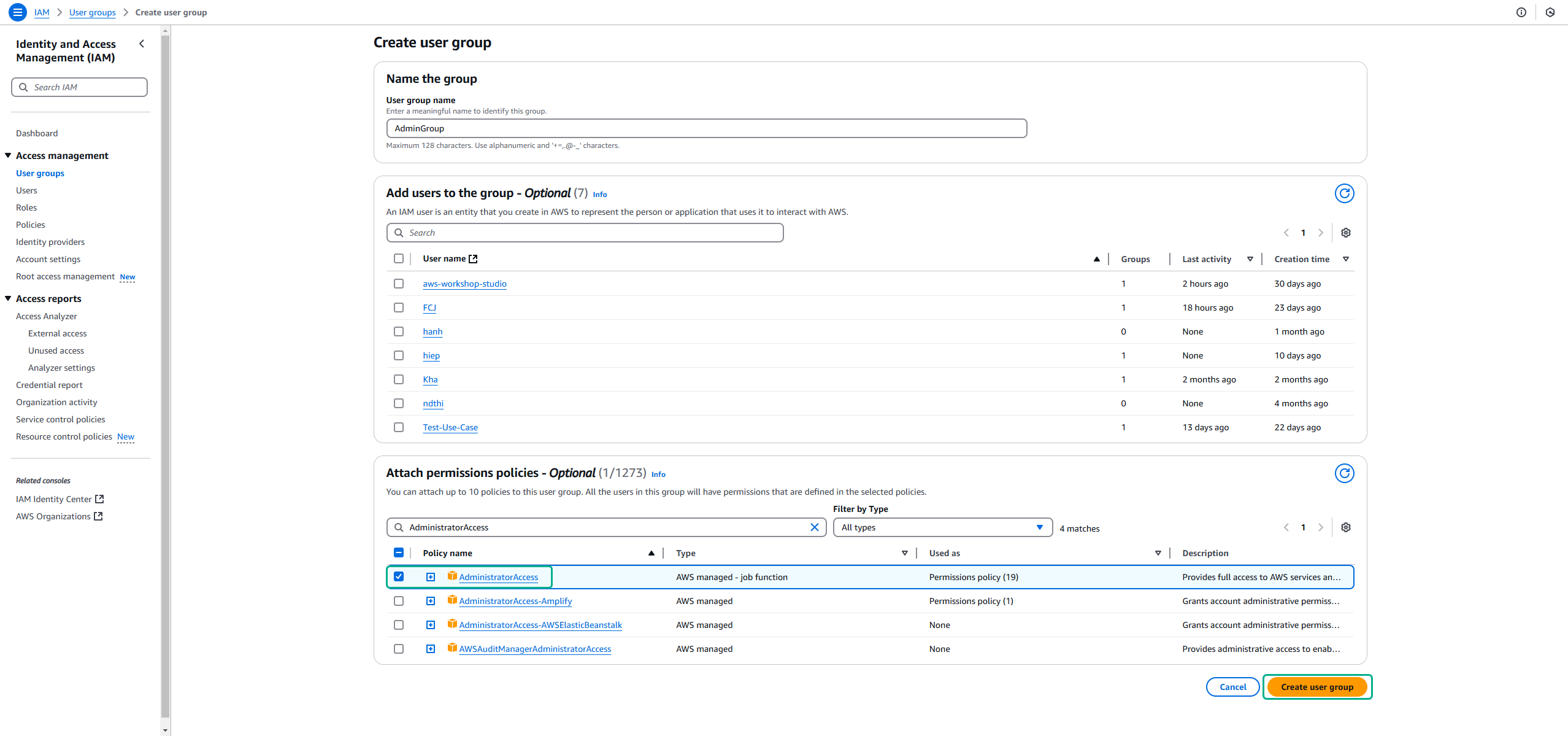Open Users in sidebar
This screenshot has height=736, width=1568.
(x=26, y=190)
